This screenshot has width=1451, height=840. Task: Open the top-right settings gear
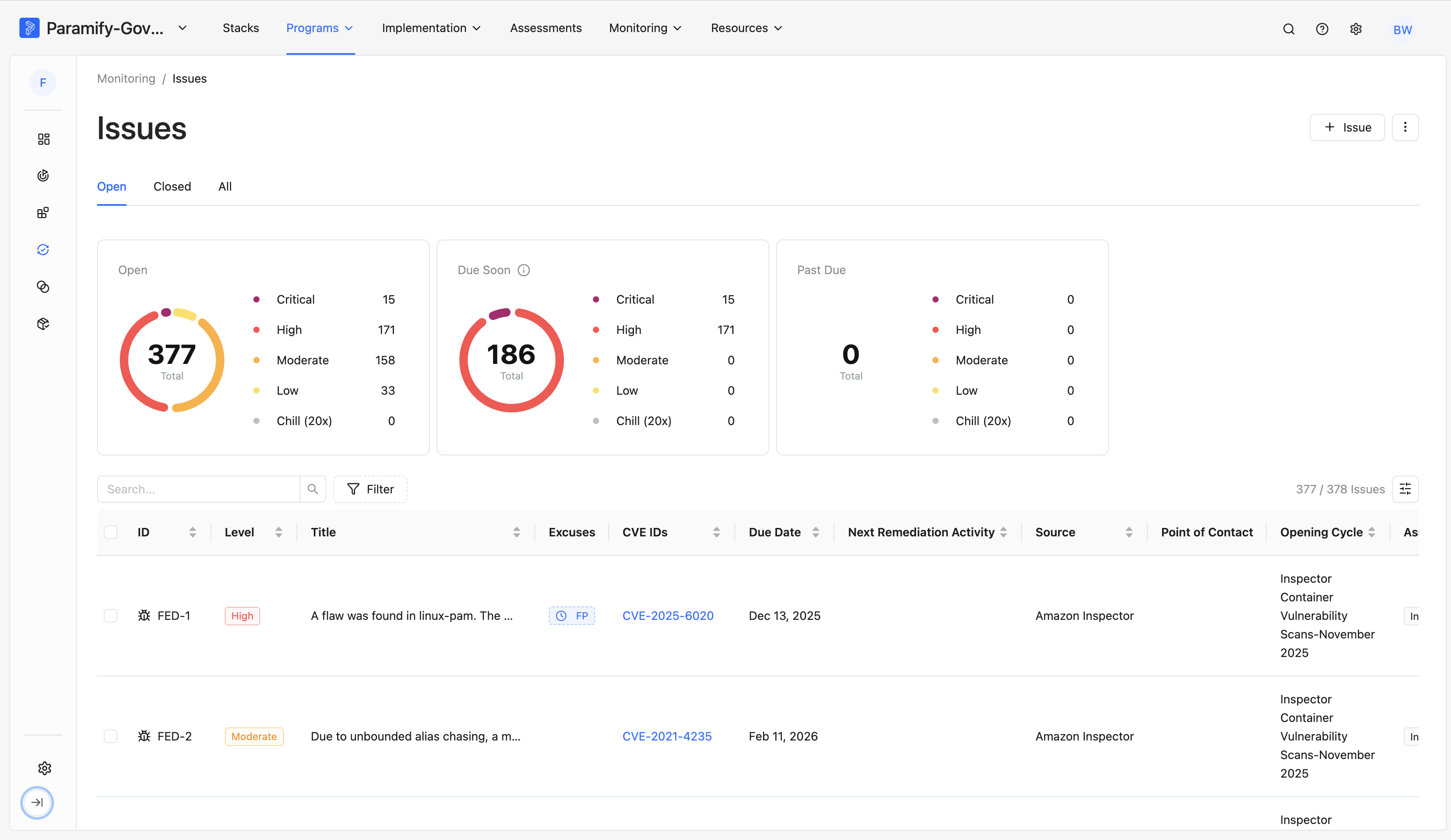(1356, 29)
